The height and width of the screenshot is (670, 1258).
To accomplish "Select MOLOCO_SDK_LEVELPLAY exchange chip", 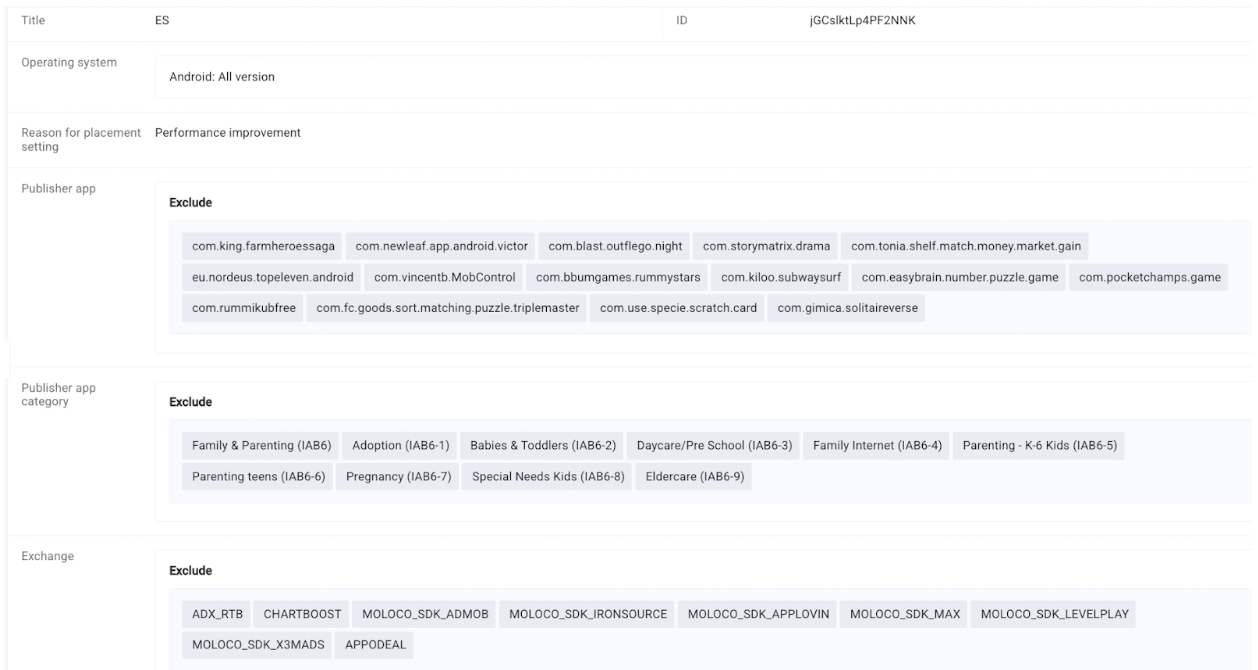I will [1055, 613].
